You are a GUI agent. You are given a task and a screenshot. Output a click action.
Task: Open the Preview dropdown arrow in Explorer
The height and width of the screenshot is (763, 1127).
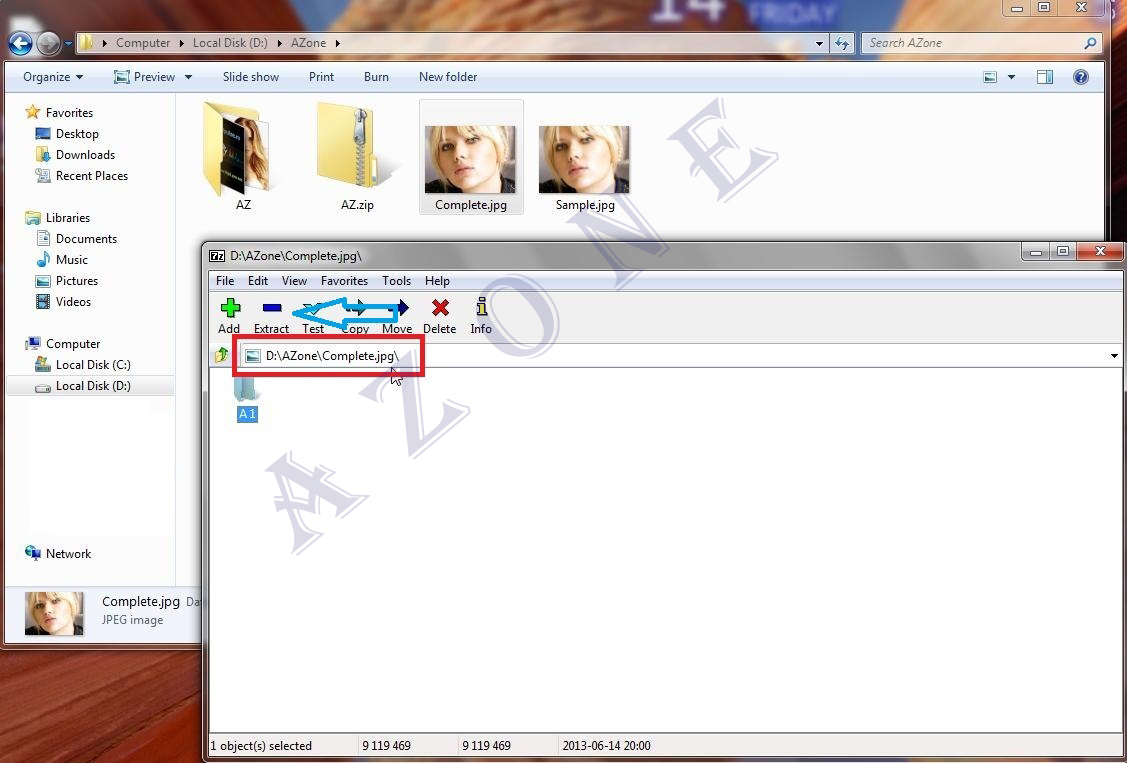pyautogui.click(x=188, y=77)
